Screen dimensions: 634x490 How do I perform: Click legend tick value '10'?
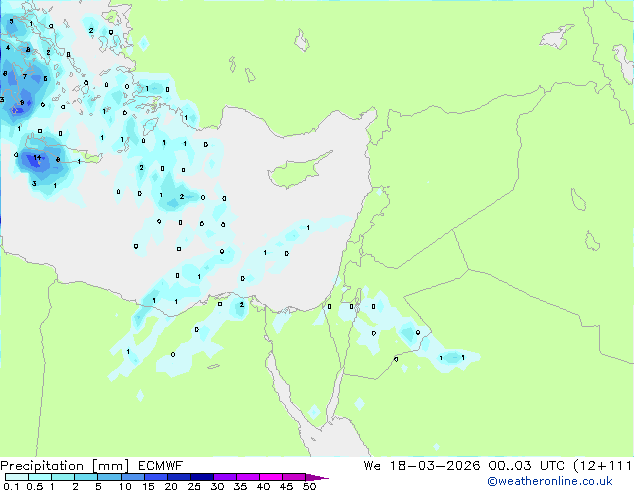pos(125,486)
